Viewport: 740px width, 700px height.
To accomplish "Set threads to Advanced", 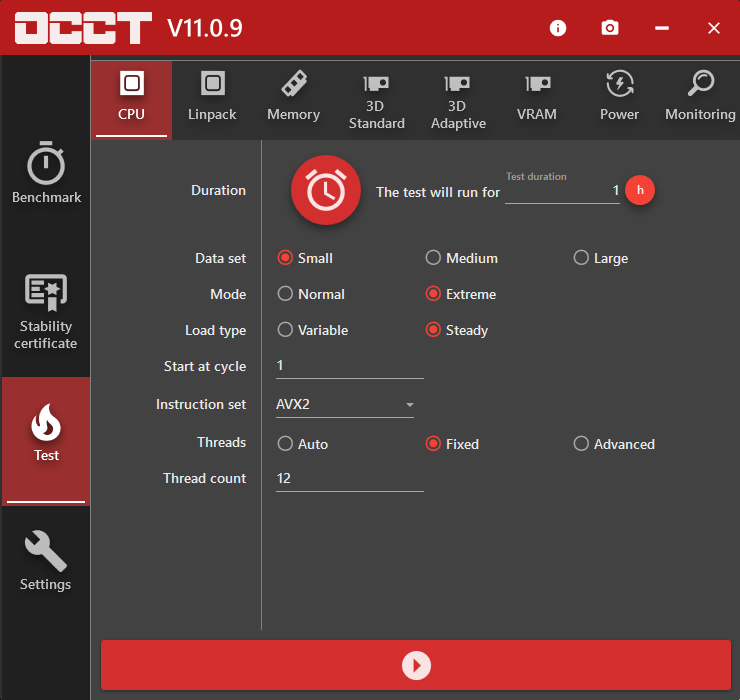I will 614,444.
